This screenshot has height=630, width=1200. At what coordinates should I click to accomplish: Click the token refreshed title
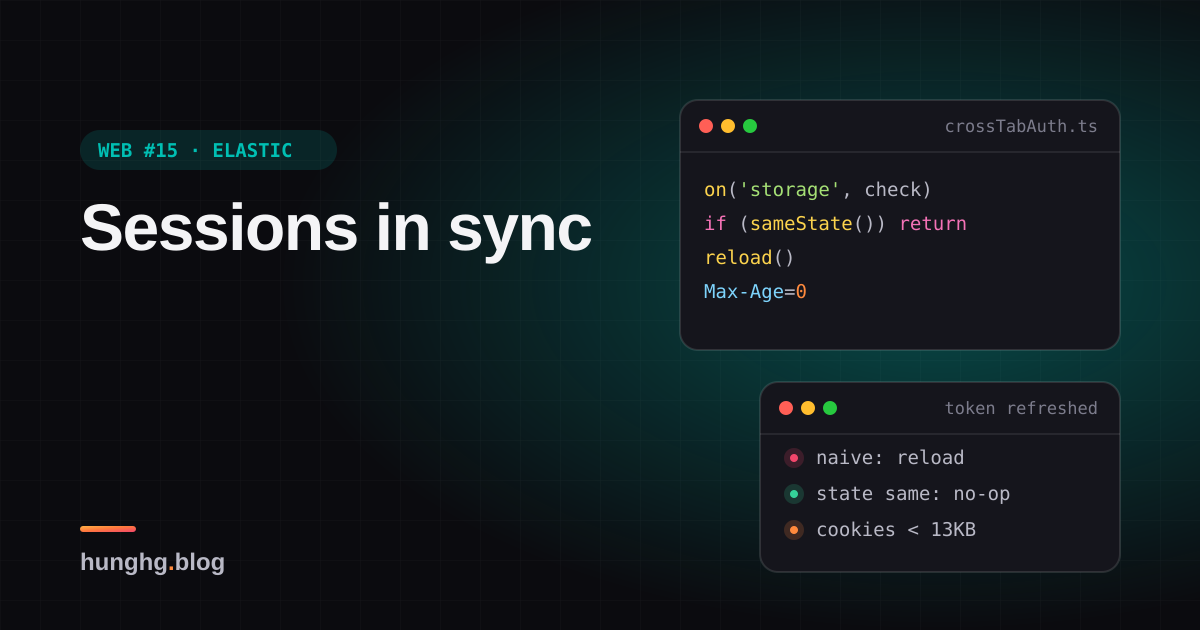1021,408
